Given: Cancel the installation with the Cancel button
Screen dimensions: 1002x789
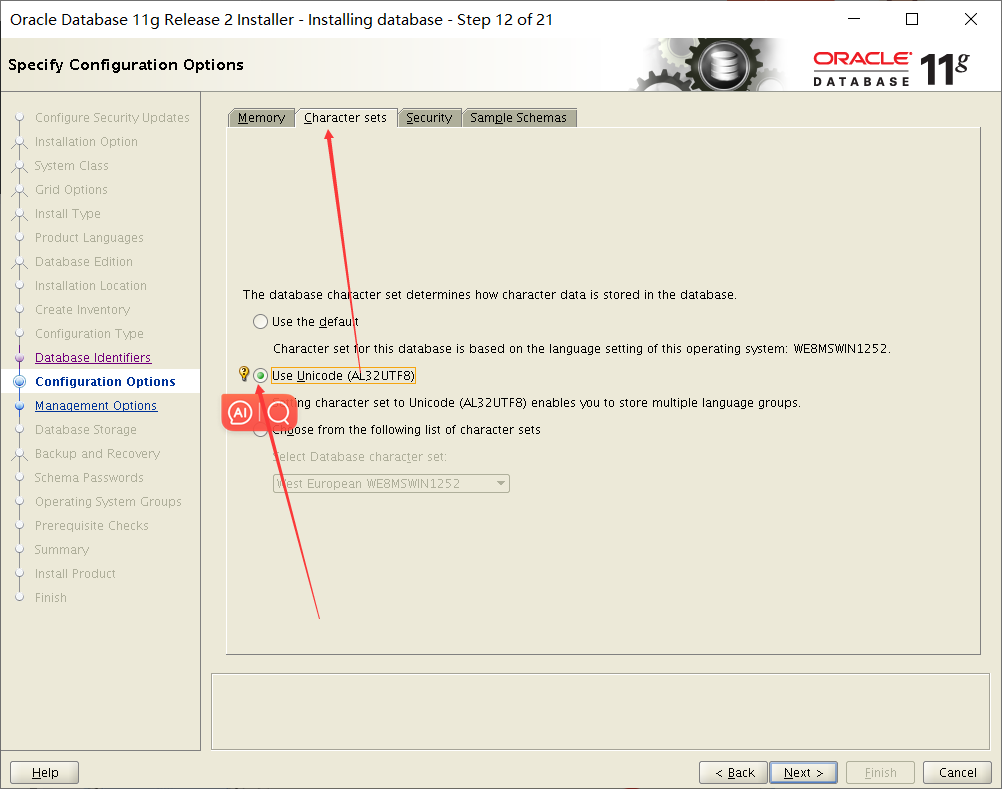Looking at the screenshot, I should pyautogui.click(x=957, y=772).
